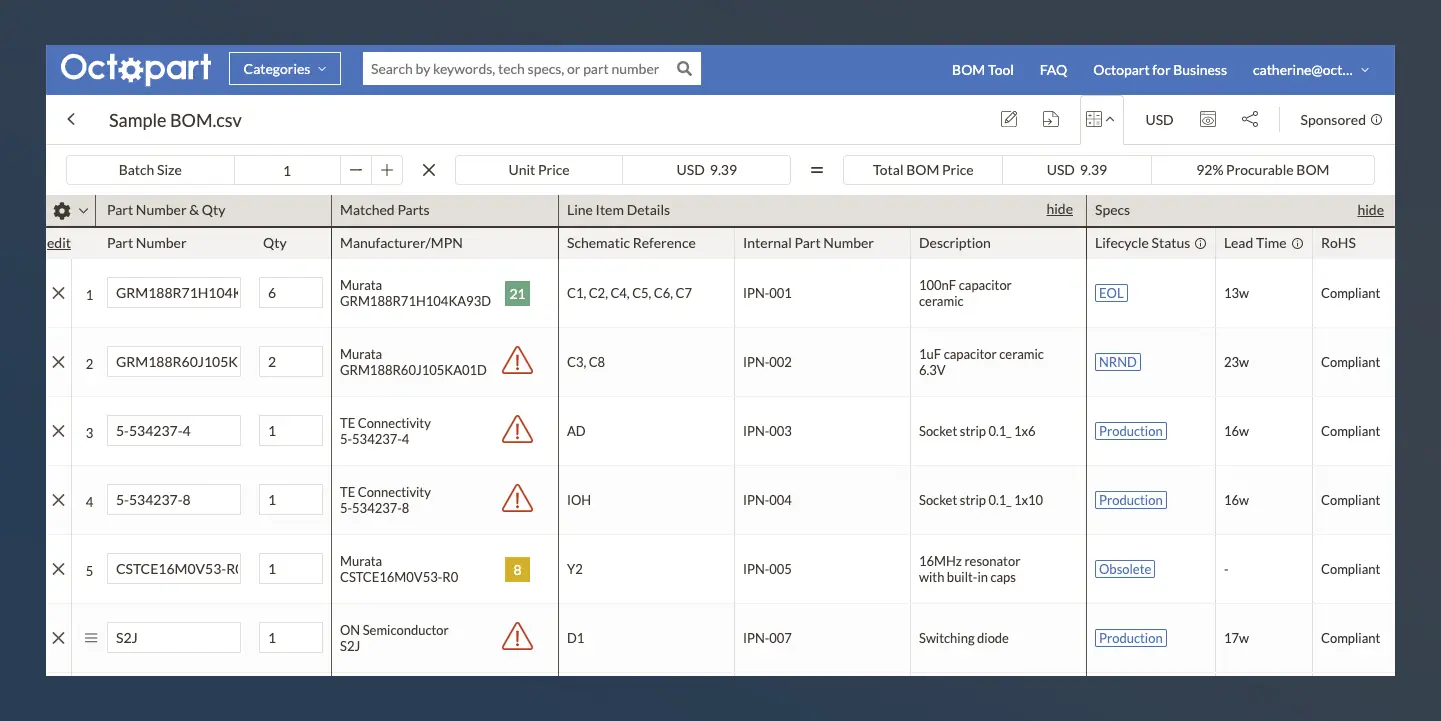The image size is (1441, 721).
Task: Click the edit BOM pencil icon
Action: click(x=1009, y=120)
